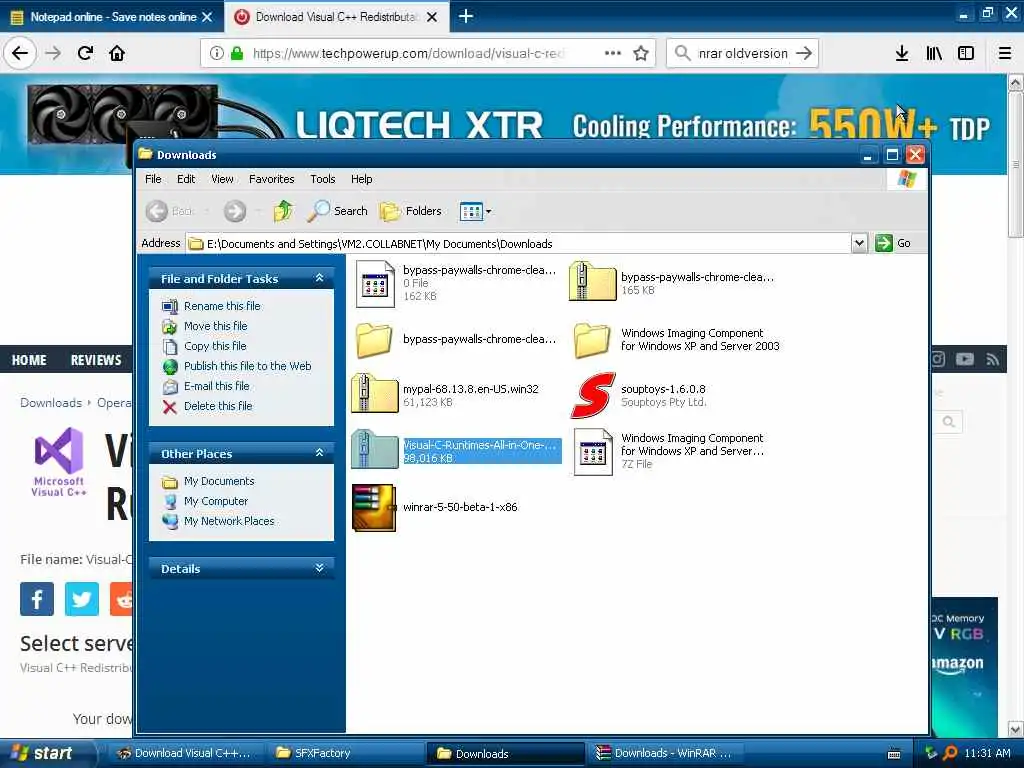Open the page actions three-dots menu
This screenshot has height=768, width=1024.
coord(613,53)
